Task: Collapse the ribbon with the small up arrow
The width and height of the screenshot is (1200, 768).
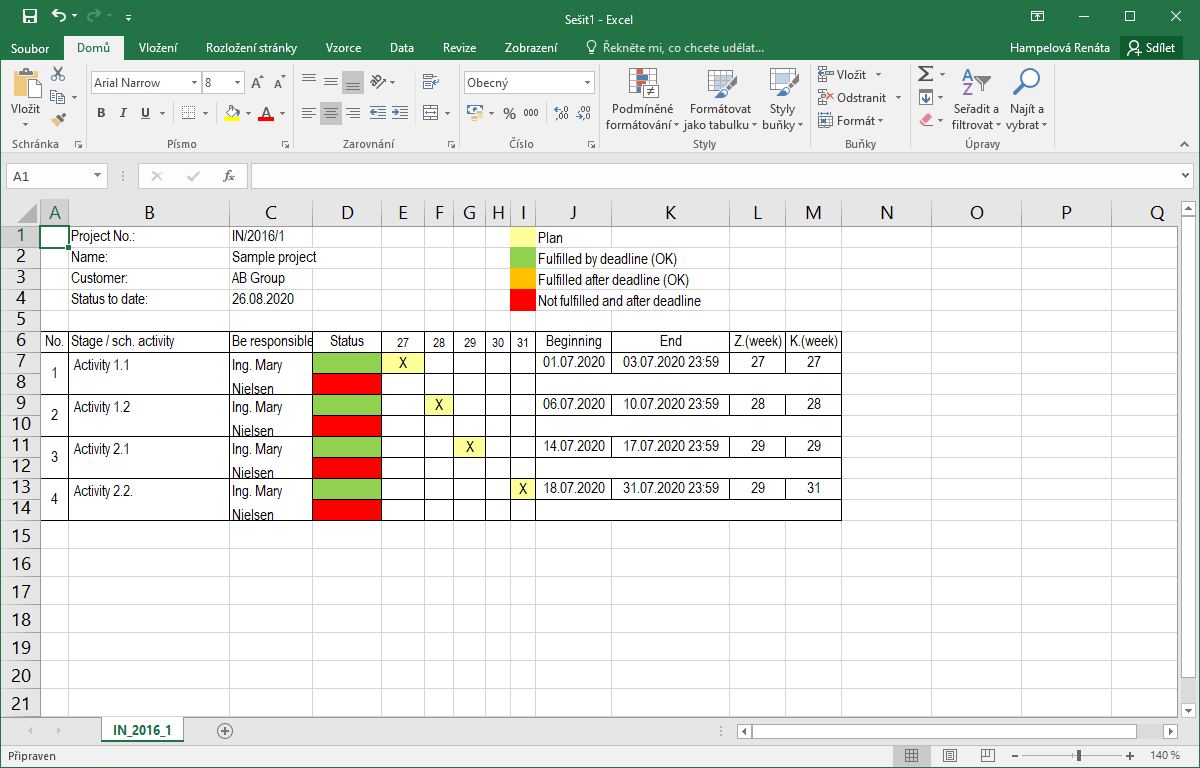Action: (x=1185, y=144)
